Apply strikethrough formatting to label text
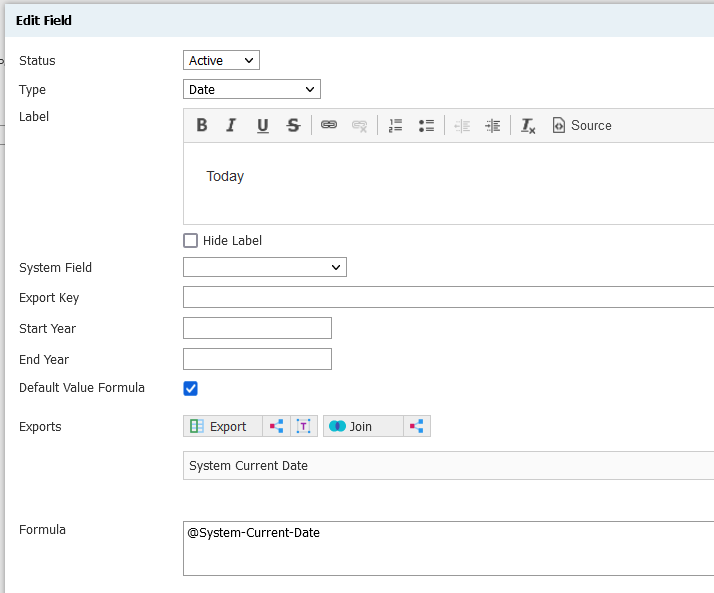This screenshot has width=714, height=593. pos(293,125)
